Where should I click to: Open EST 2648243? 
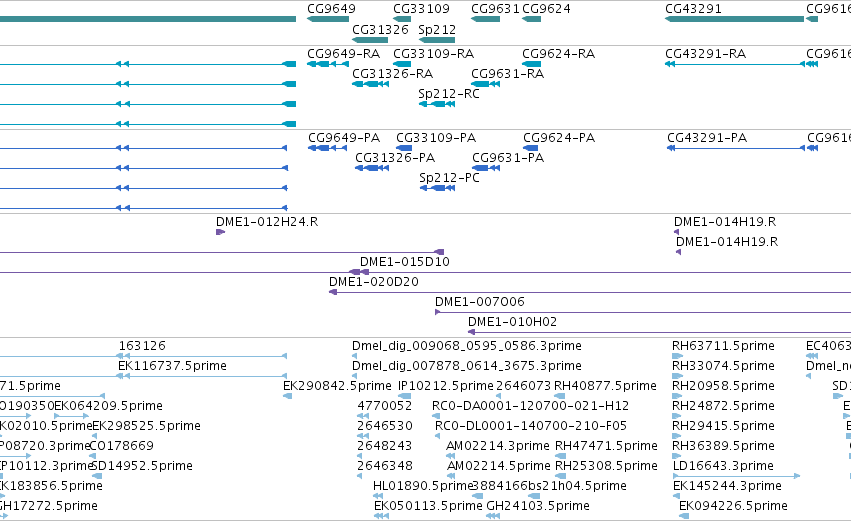[384, 447]
